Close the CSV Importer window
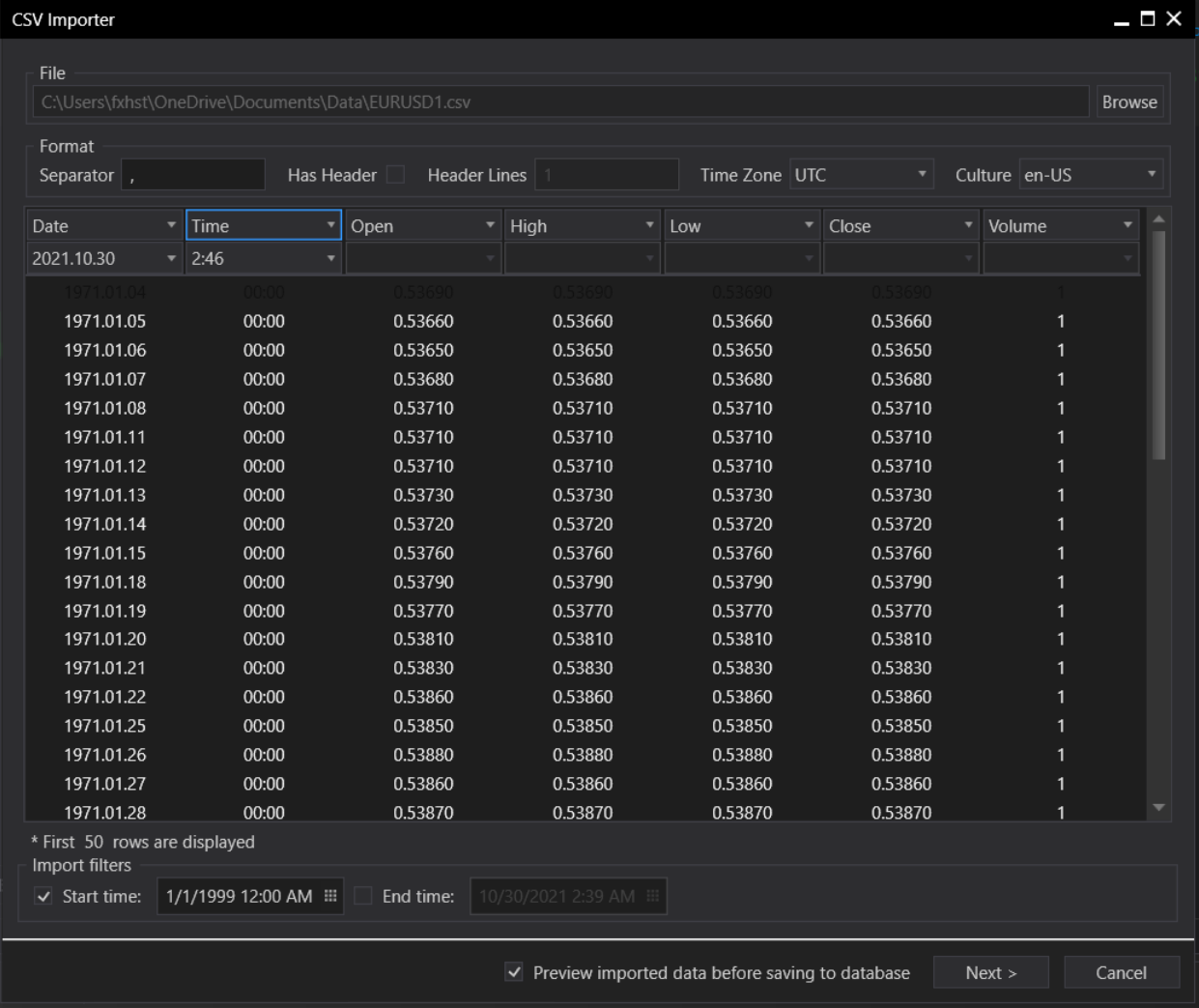 point(1174,18)
